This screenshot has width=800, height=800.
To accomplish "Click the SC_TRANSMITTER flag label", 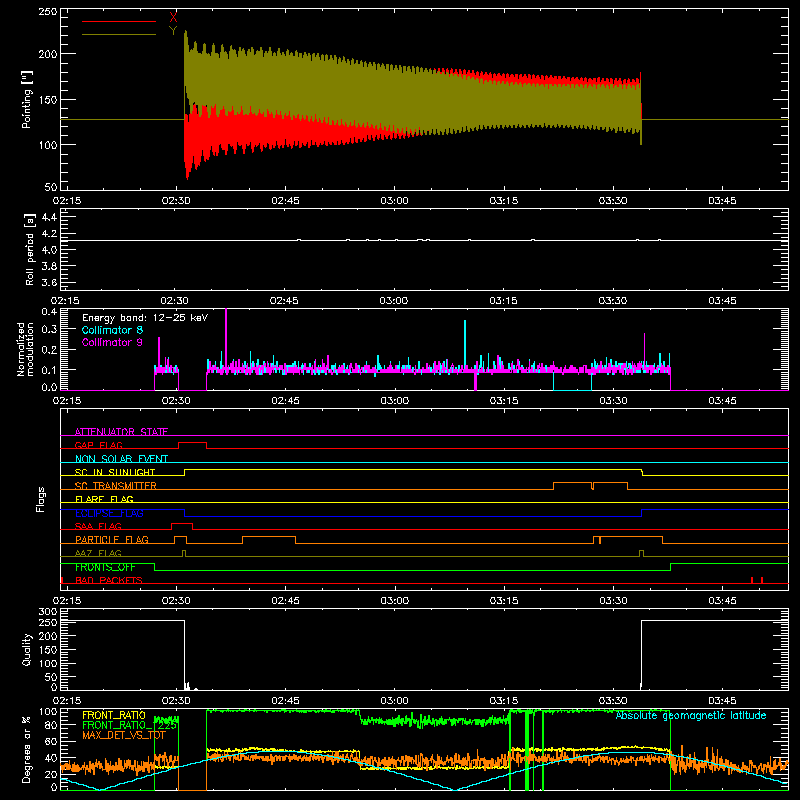I will click(116, 486).
